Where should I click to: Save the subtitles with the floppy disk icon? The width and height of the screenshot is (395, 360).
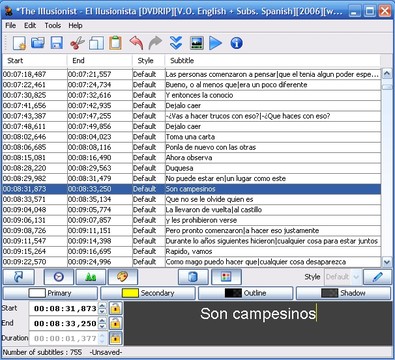pos(57,43)
